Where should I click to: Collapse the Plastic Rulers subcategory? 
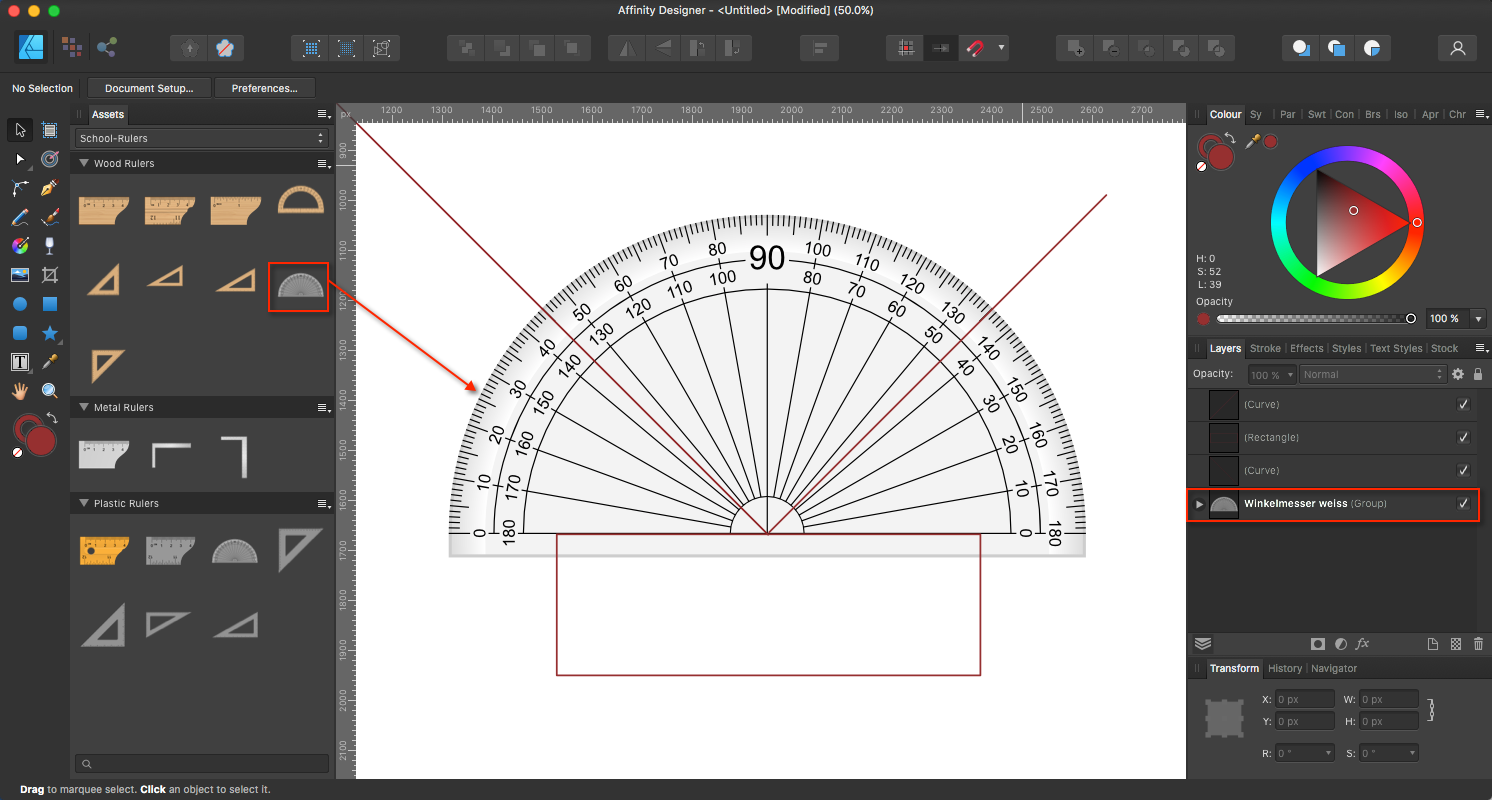(x=84, y=503)
